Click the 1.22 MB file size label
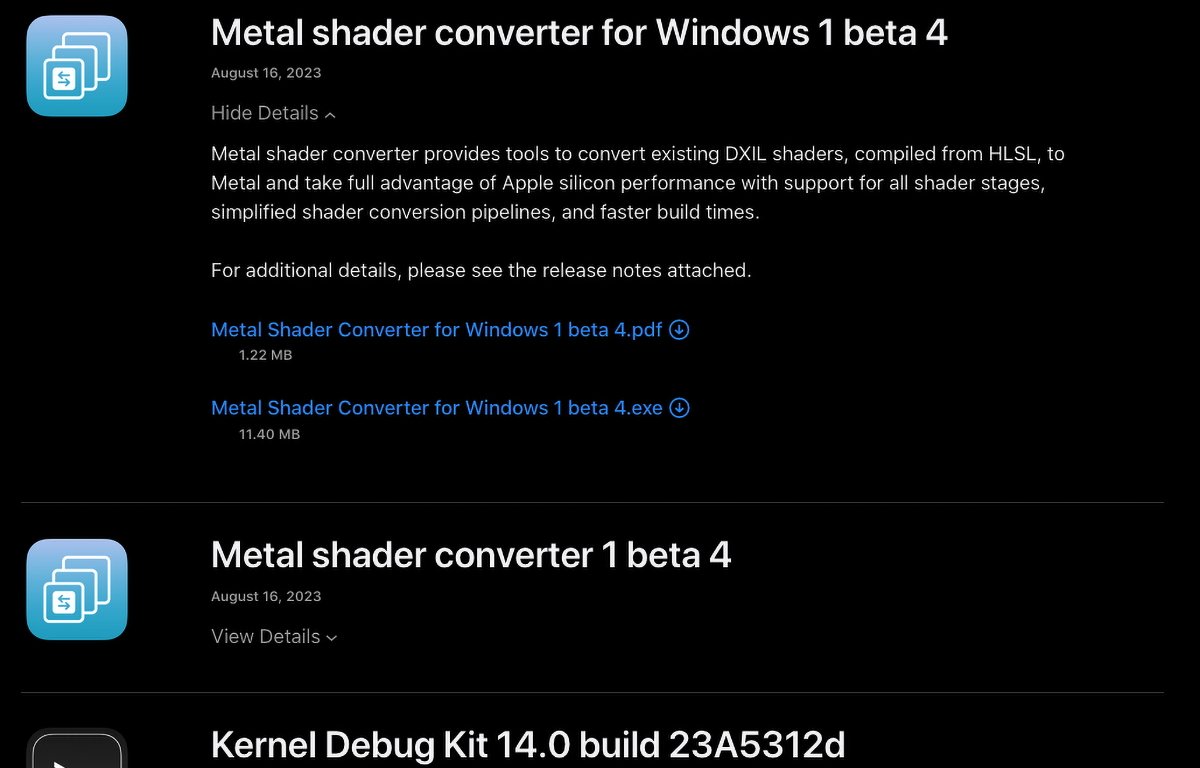 (x=264, y=355)
